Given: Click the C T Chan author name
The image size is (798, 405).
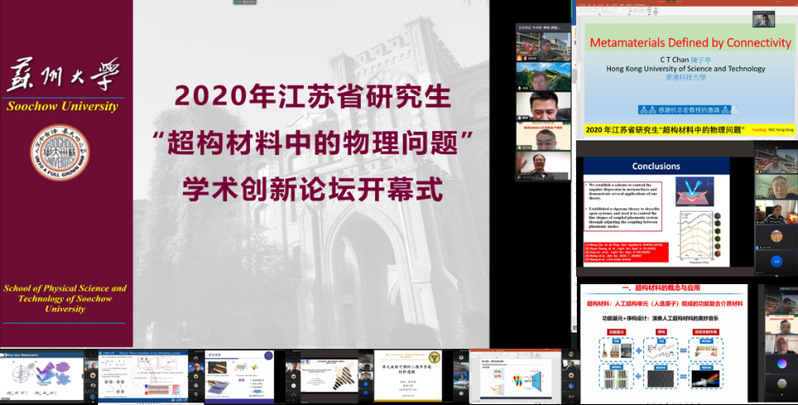Looking at the screenshot, I should point(676,59).
